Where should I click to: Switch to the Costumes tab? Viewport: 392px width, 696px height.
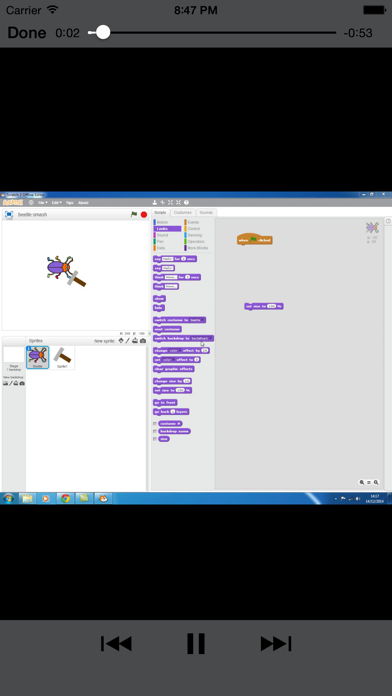[x=182, y=213]
